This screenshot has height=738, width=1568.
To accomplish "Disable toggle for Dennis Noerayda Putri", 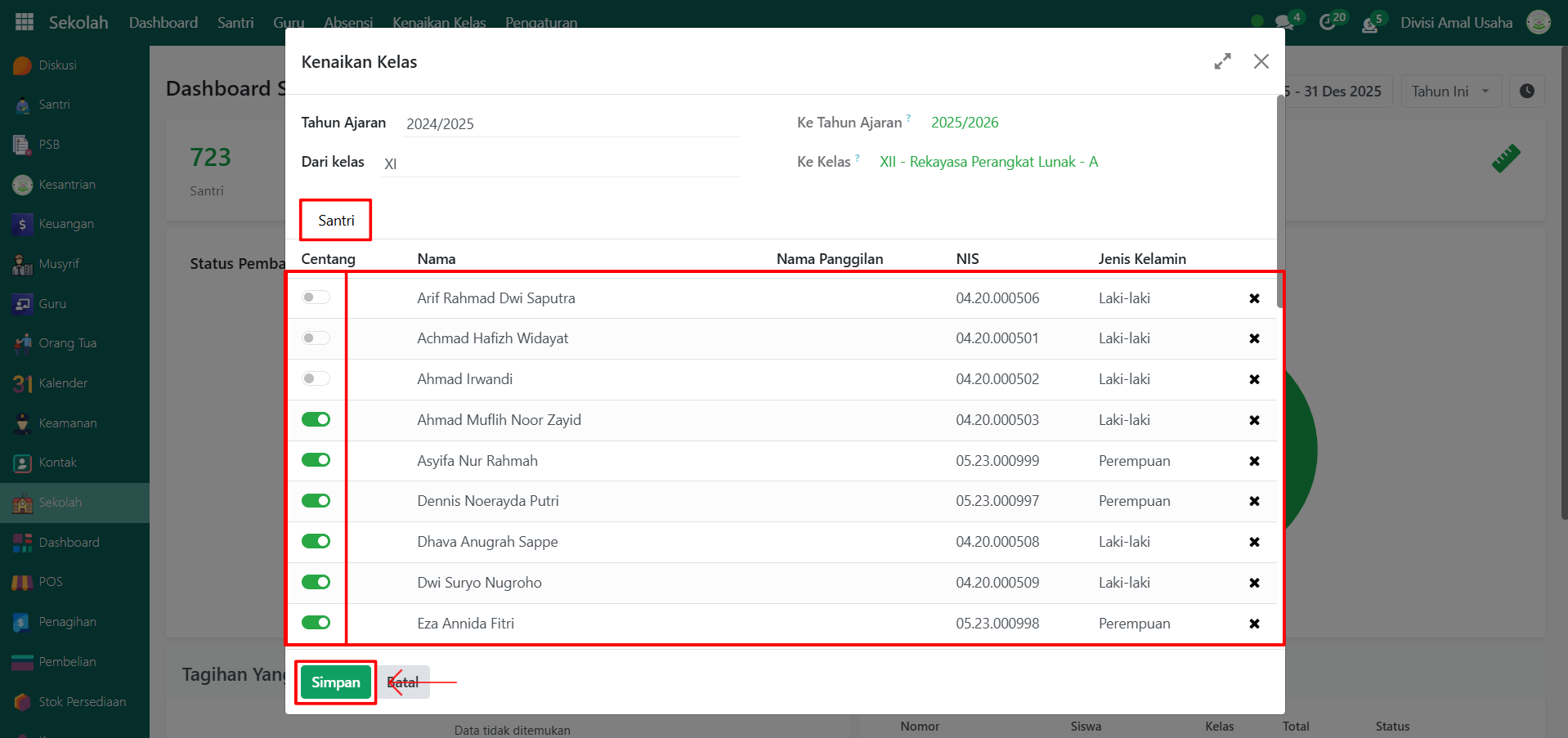I will (x=316, y=501).
